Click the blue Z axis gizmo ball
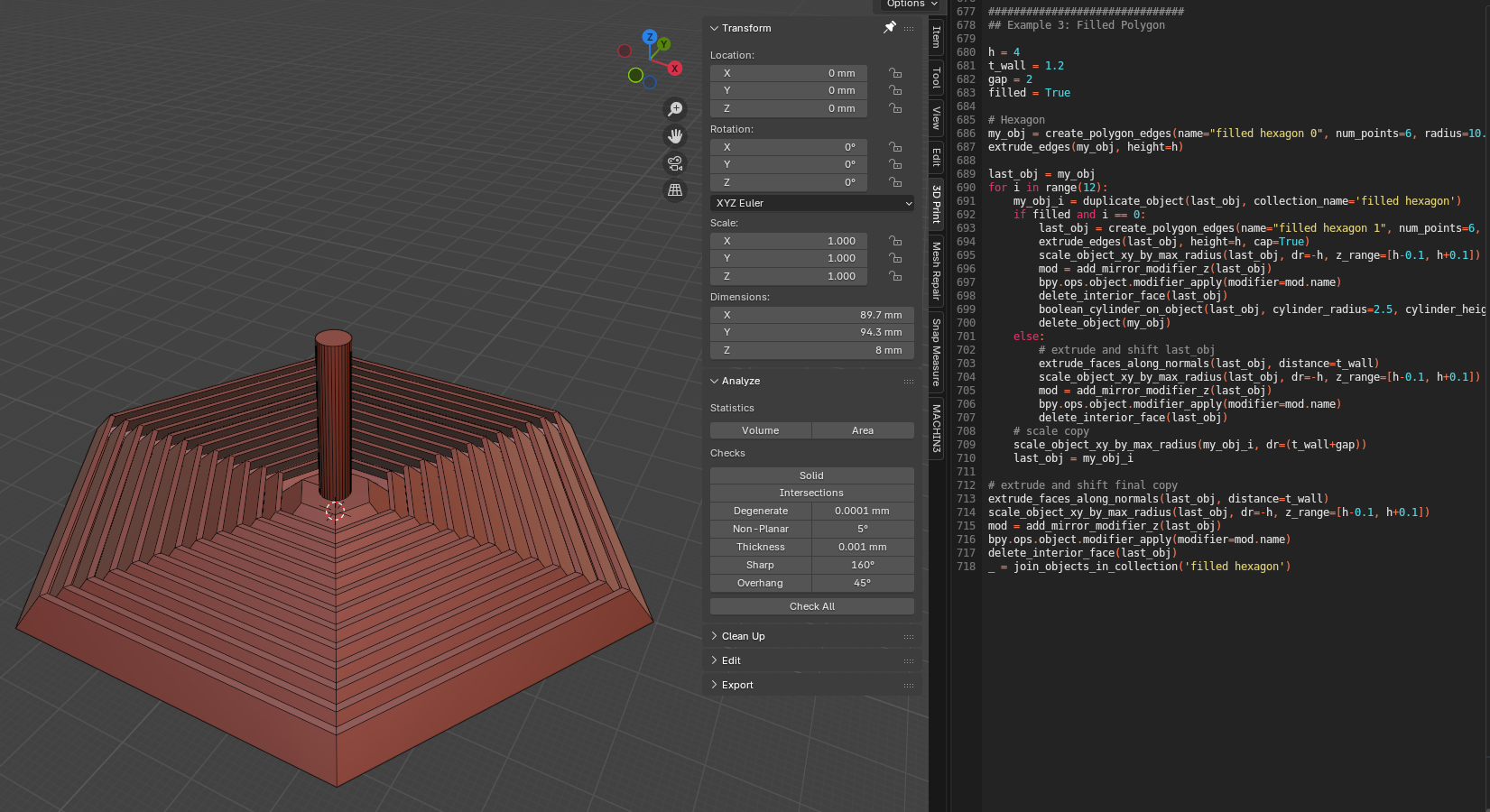 pyautogui.click(x=649, y=37)
